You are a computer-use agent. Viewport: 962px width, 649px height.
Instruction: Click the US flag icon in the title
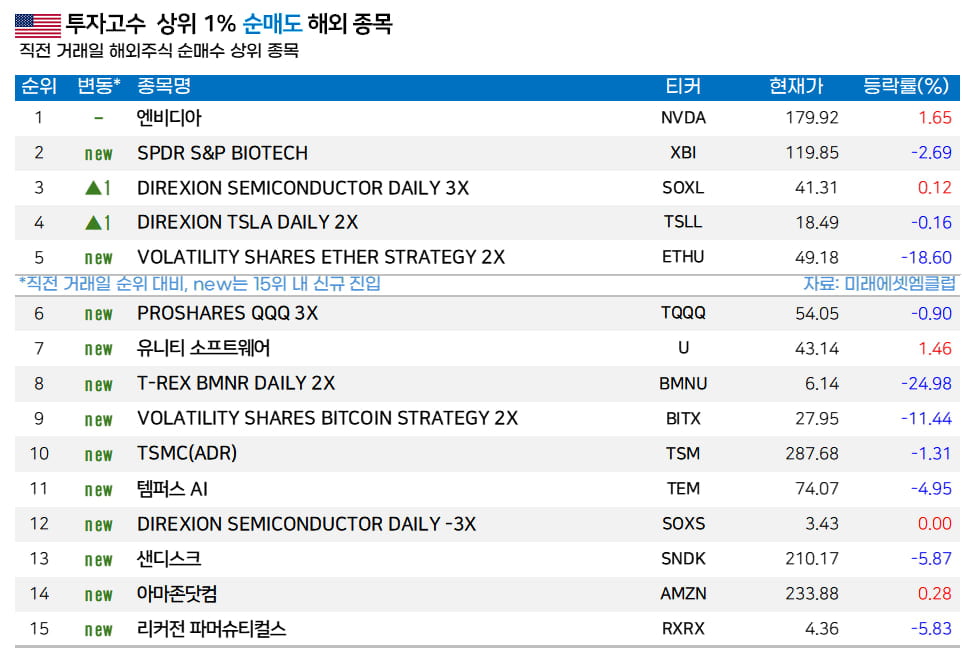click(37, 25)
